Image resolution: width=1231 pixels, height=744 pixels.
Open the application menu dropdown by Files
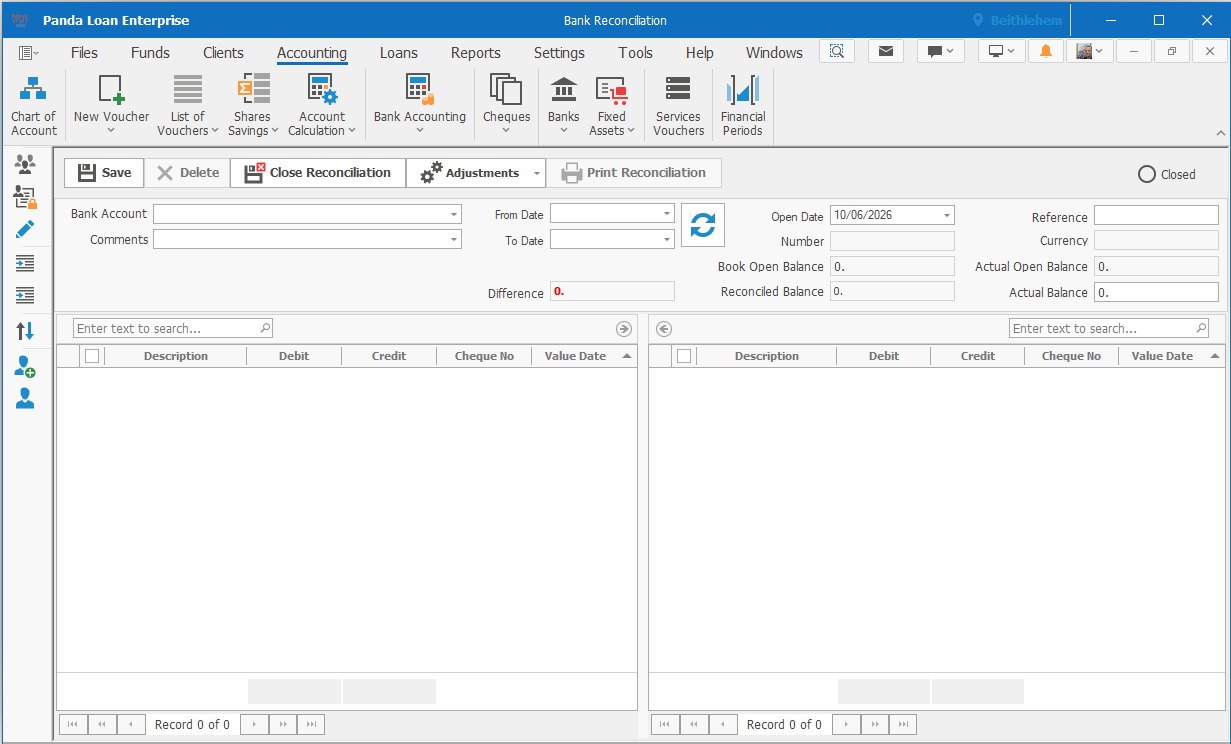point(28,53)
